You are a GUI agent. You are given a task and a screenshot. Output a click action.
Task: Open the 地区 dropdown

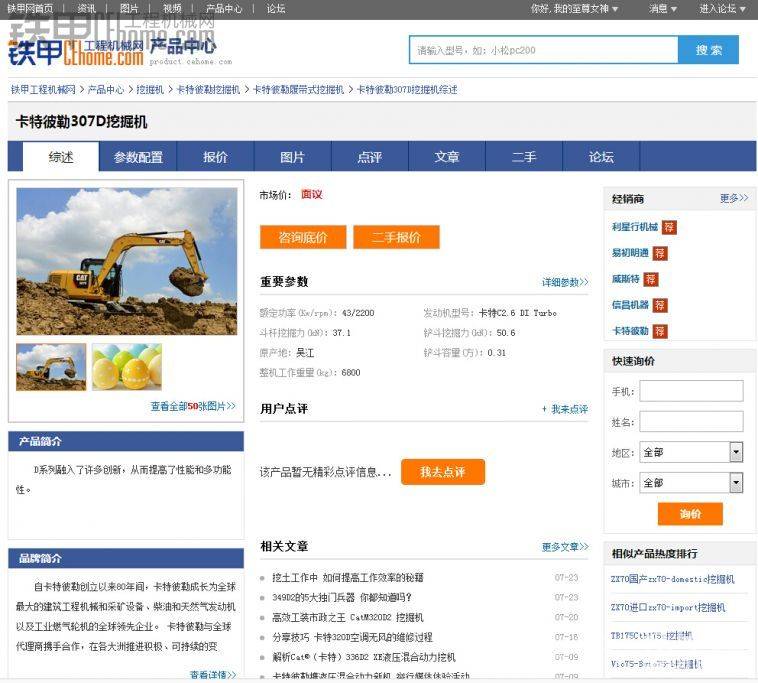tap(691, 452)
